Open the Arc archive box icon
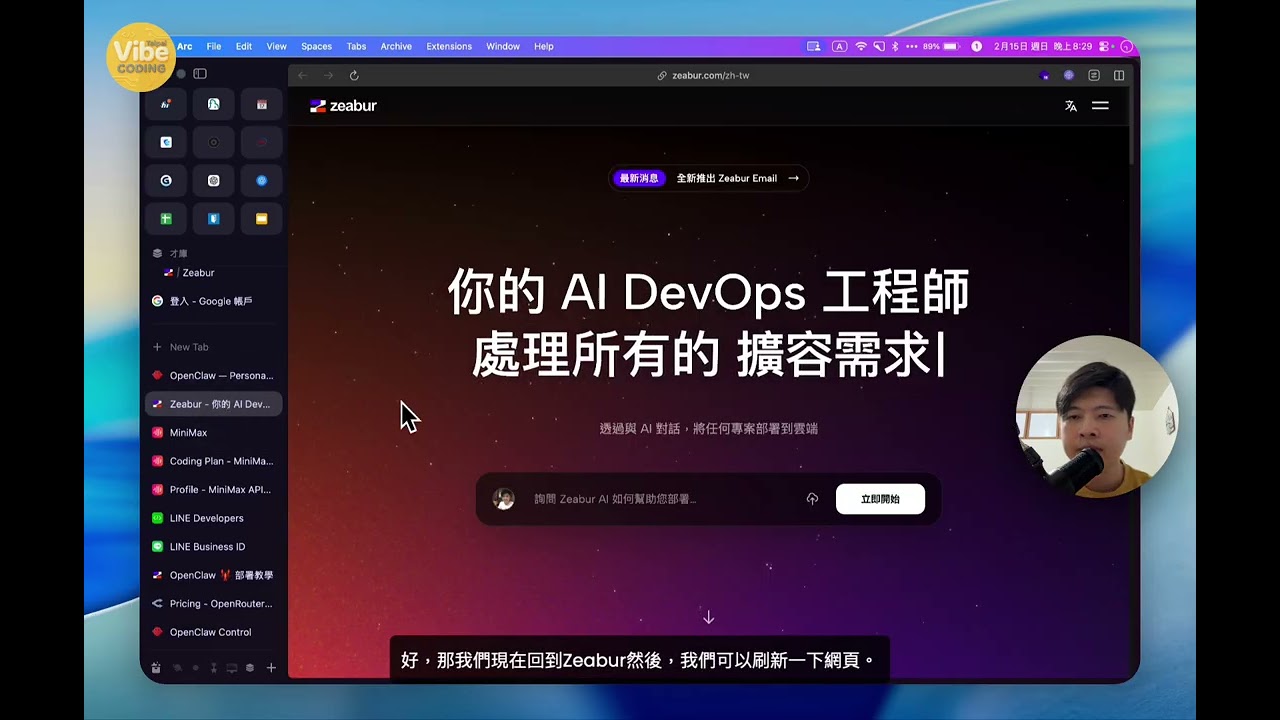1280x720 pixels. pos(156,668)
